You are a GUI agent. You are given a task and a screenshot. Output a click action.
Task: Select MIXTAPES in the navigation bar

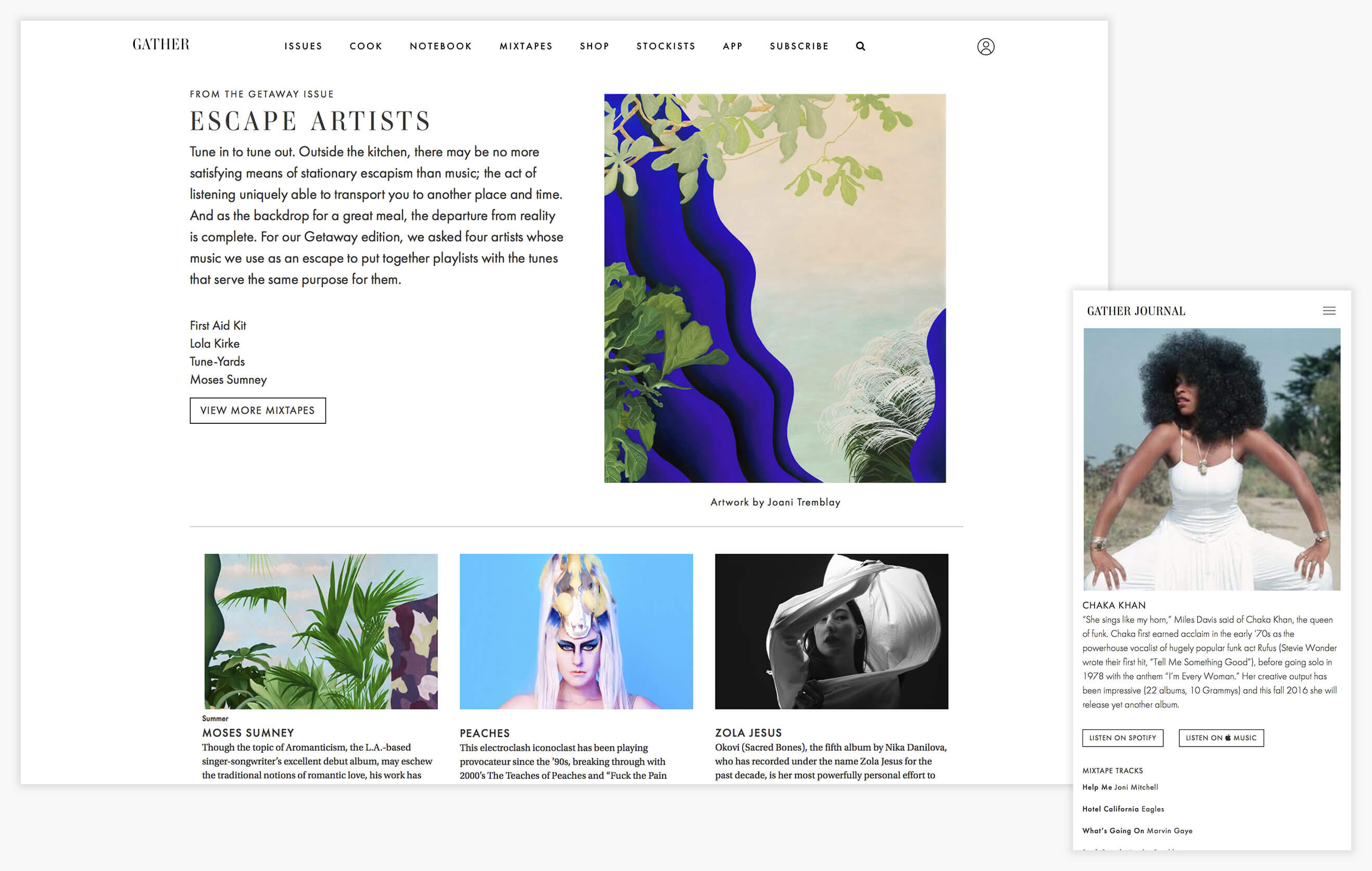(x=526, y=46)
